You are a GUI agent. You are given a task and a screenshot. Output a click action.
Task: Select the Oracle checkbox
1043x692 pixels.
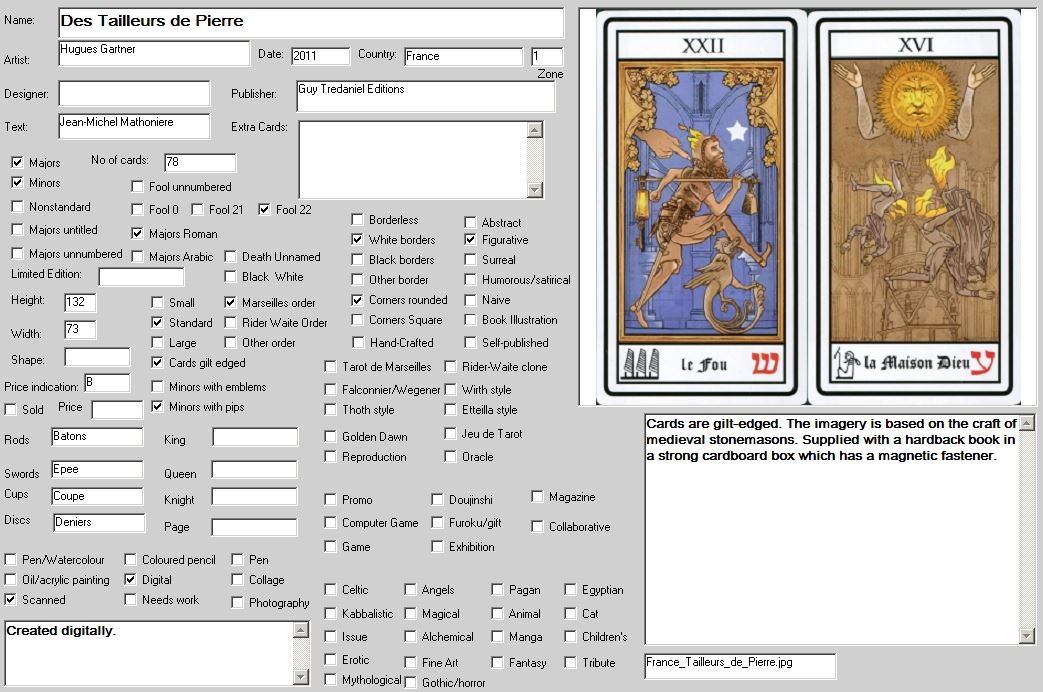click(451, 457)
